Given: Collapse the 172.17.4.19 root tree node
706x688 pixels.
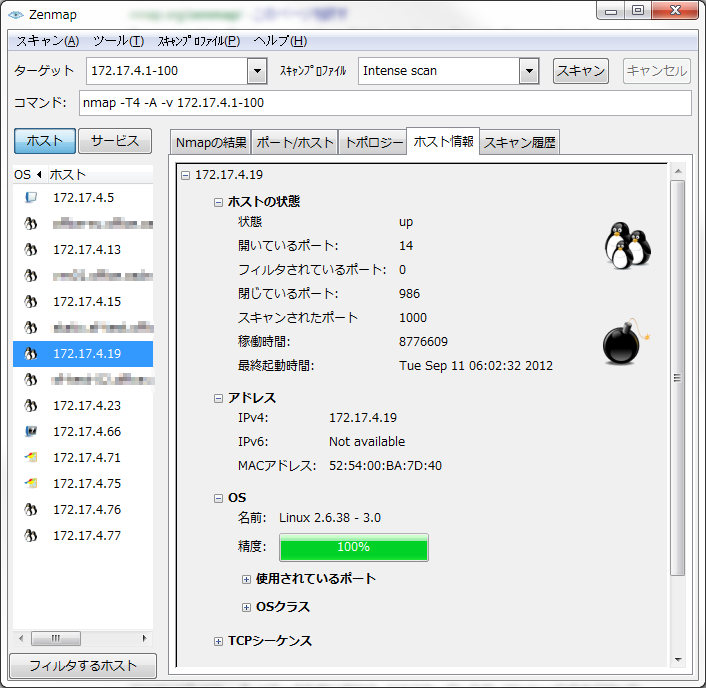Looking at the screenshot, I should pos(186,175).
